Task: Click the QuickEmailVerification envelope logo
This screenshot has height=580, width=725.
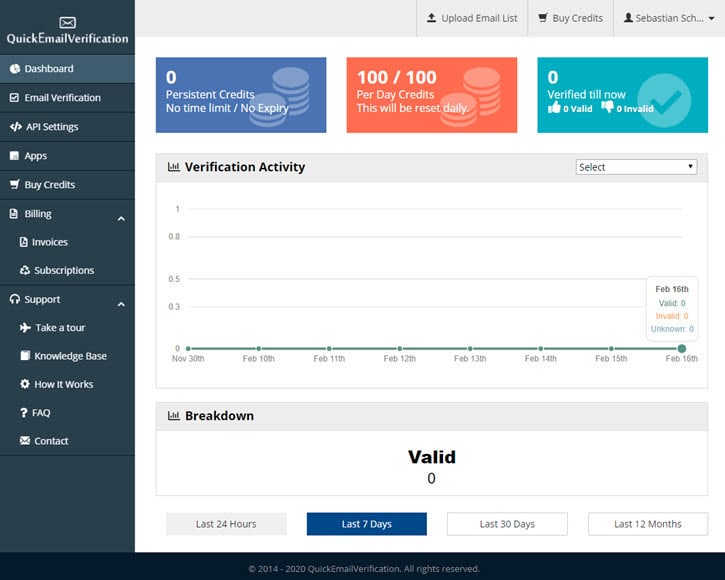Action: (x=67, y=22)
